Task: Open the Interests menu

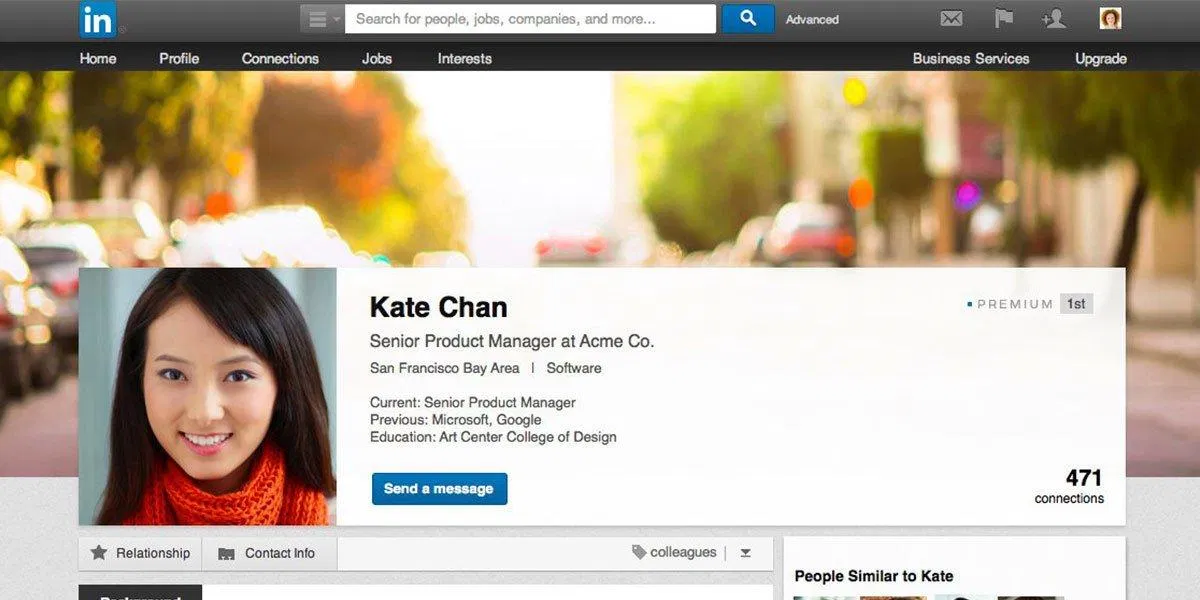Action: pos(464,59)
